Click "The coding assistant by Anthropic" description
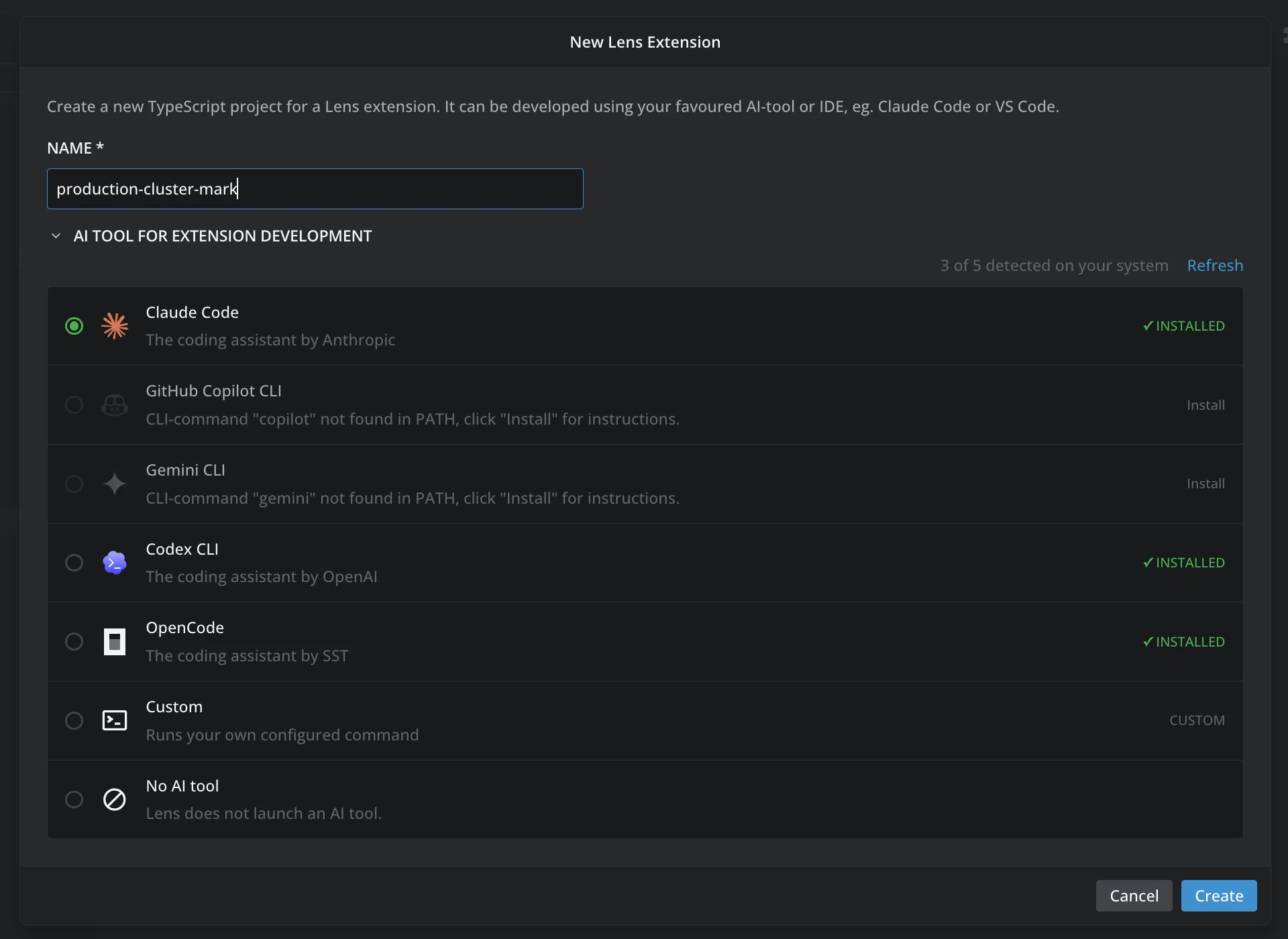 tap(270, 340)
